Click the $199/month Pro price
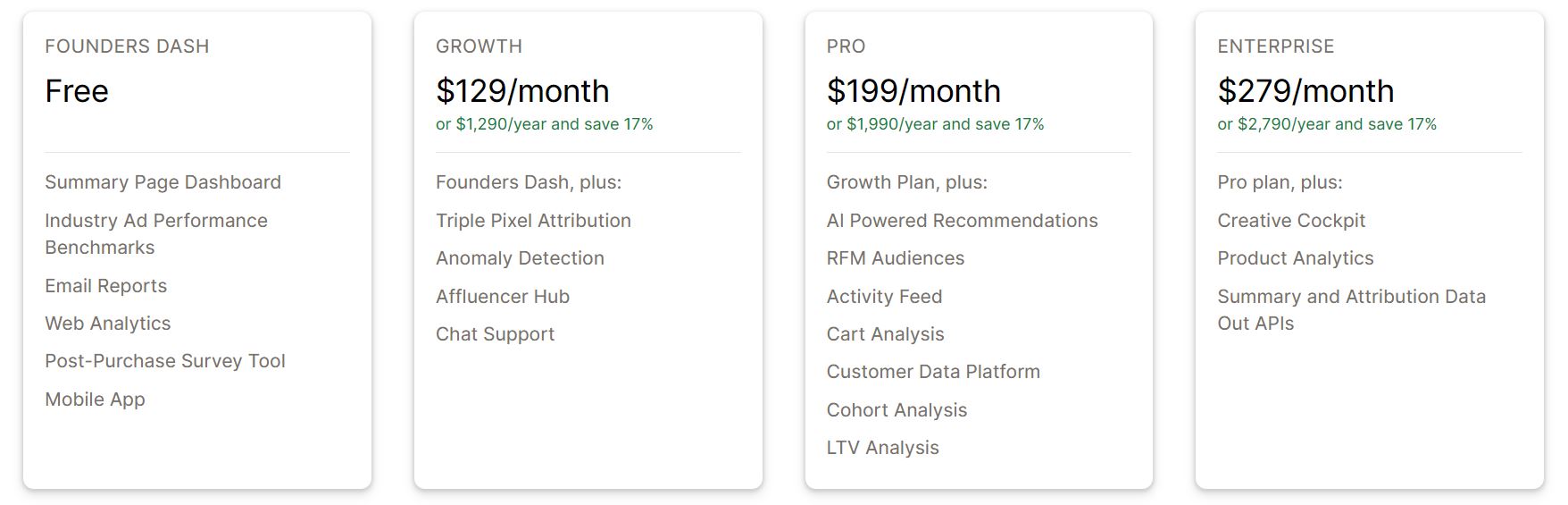1568x505 pixels. click(x=913, y=91)
